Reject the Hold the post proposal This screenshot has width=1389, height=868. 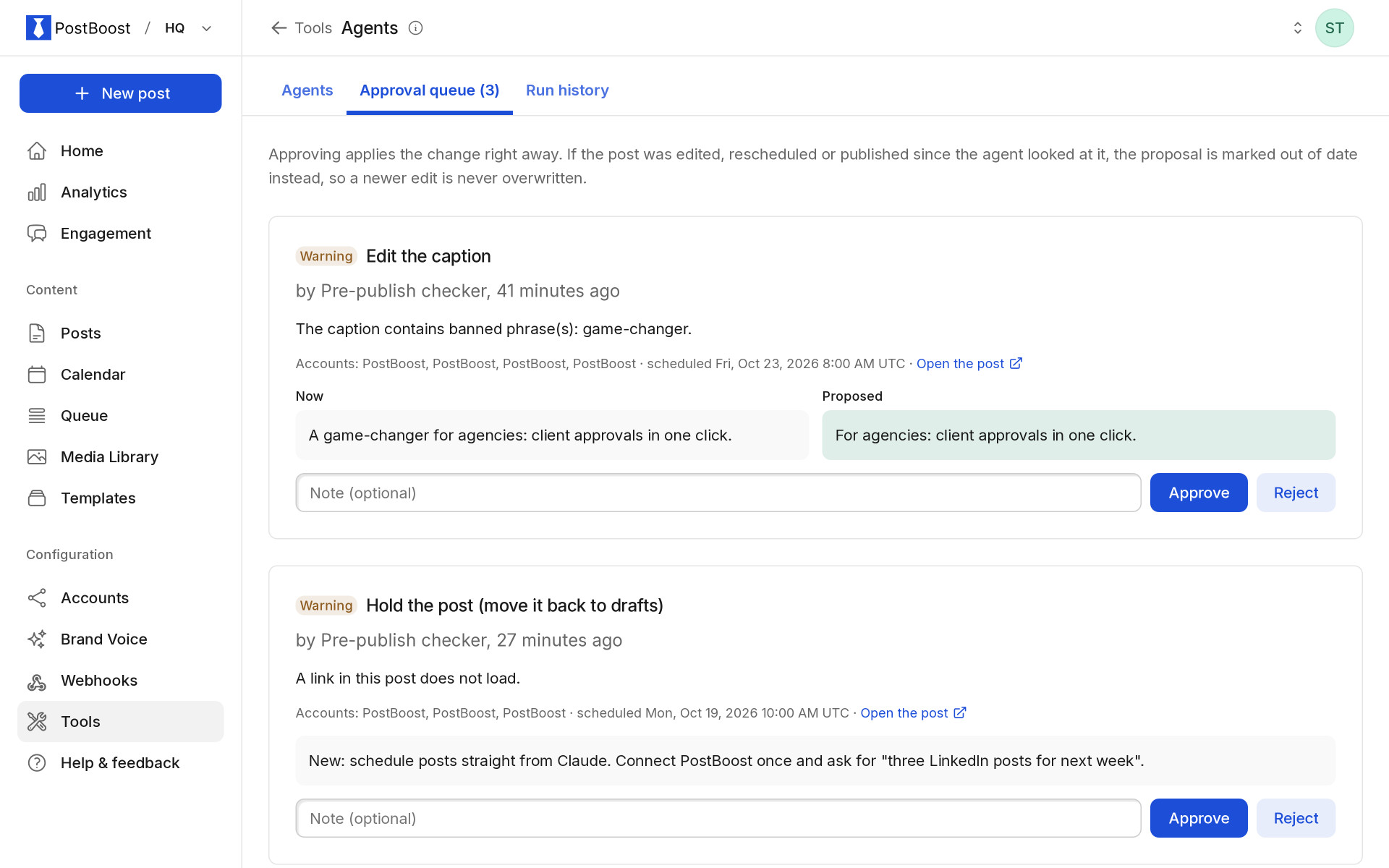point(1296,818)
